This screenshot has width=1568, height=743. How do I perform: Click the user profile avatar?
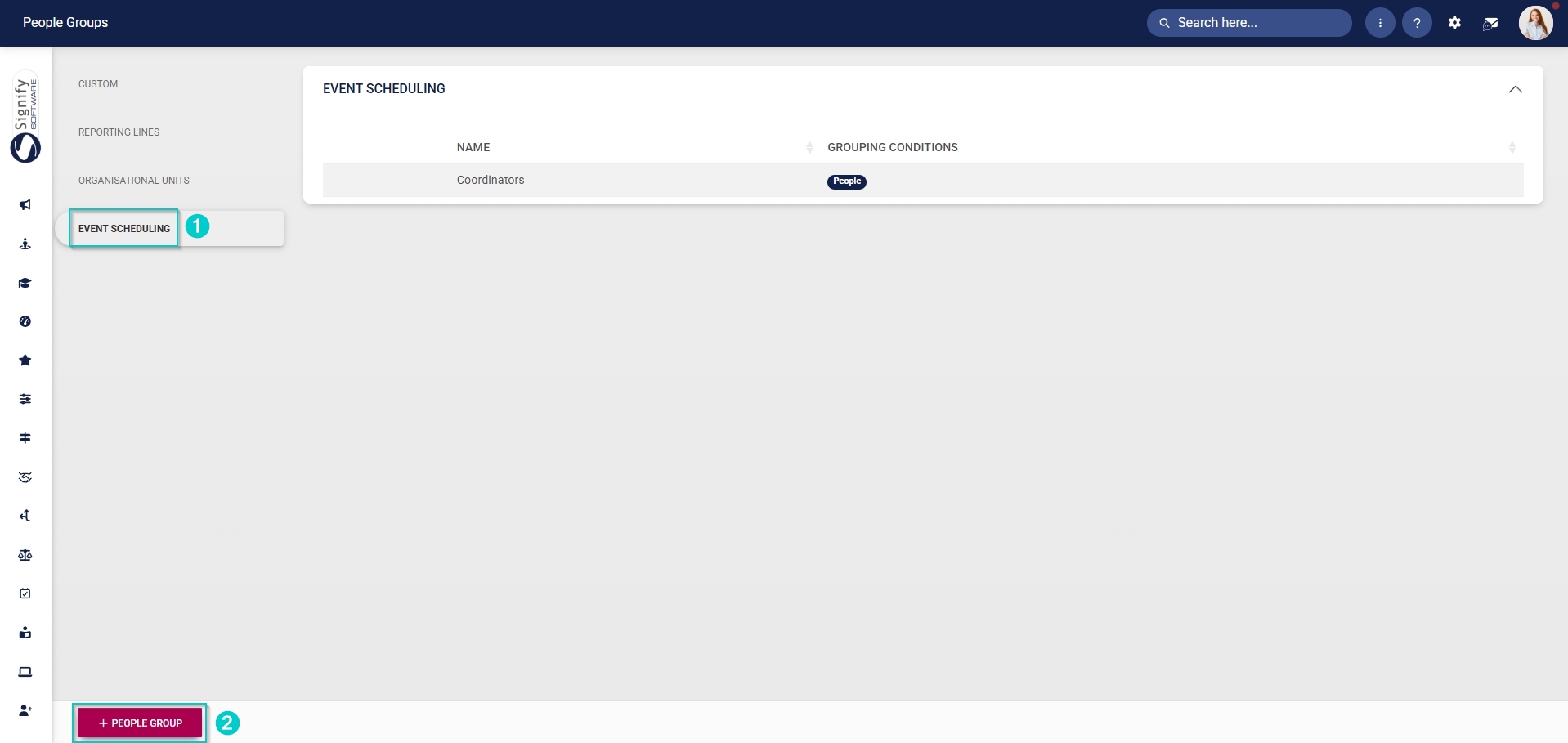(x=1535, y=23)
